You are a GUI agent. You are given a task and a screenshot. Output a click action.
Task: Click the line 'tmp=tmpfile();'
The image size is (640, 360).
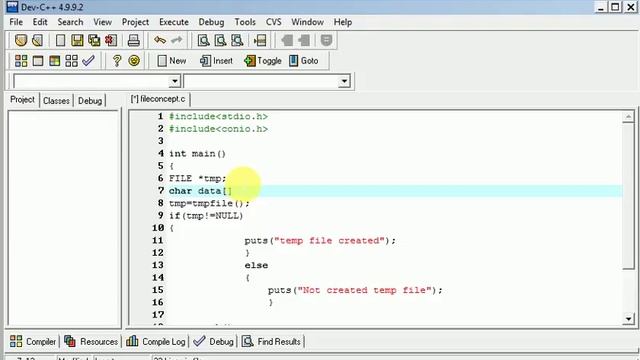pyautogui.click(x=209, y=203)
